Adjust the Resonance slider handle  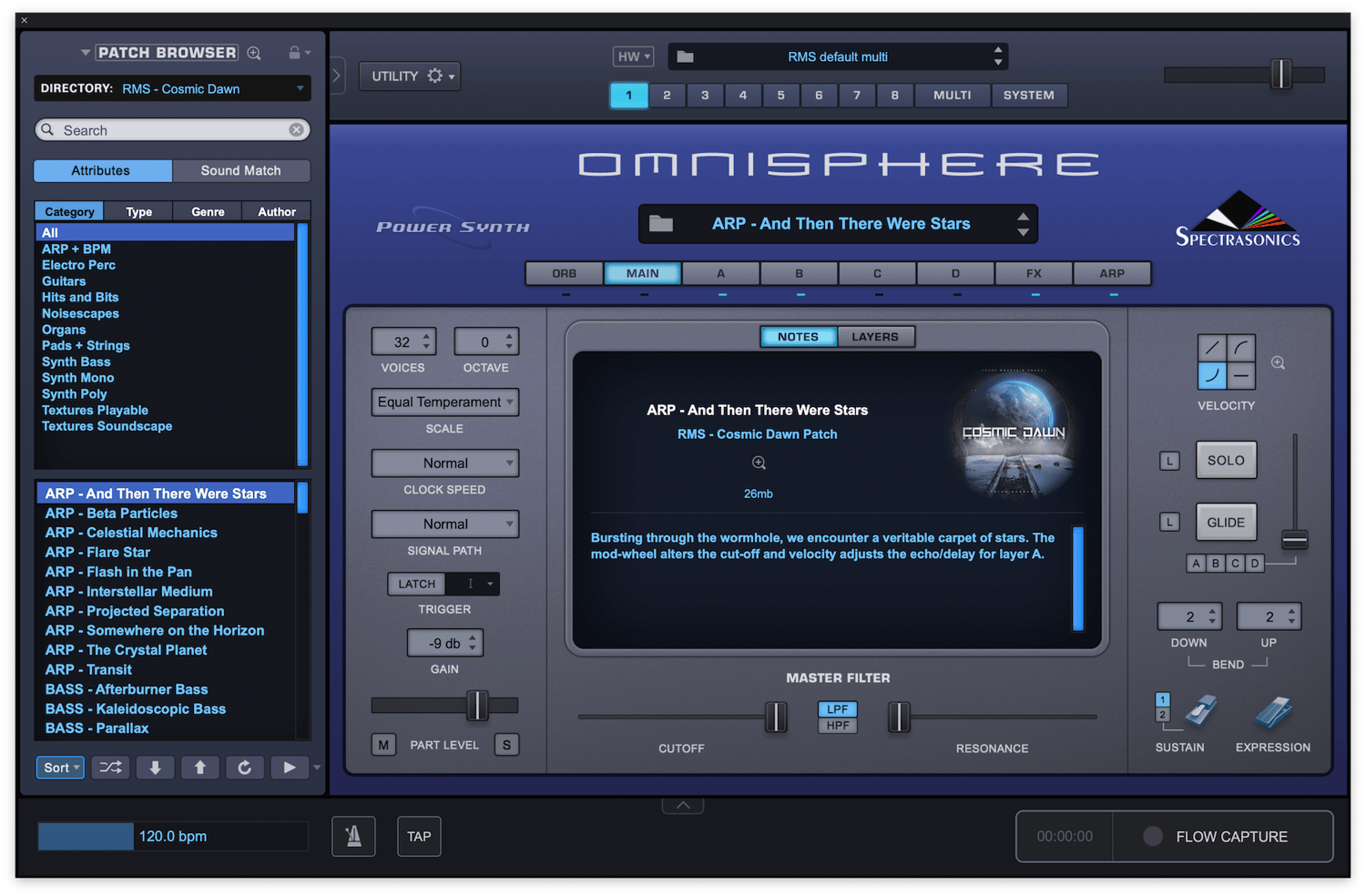[x=899, y=717]
